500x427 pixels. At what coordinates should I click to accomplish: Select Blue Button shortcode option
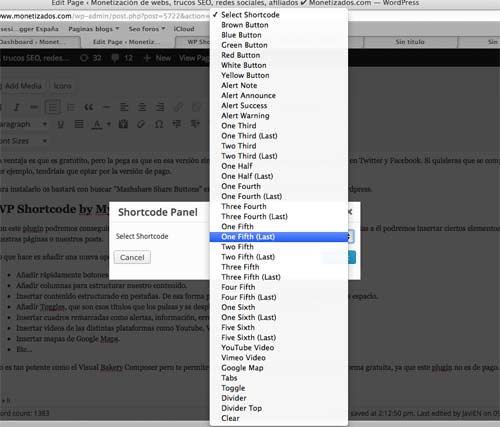(279, 35)
